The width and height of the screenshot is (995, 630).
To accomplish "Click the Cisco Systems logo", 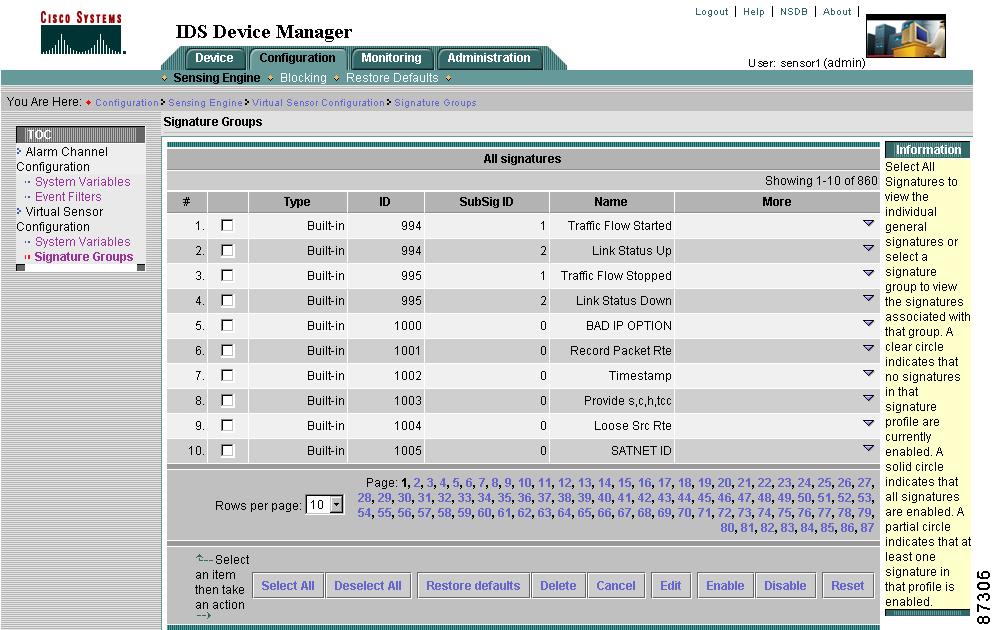I will 81,32.
